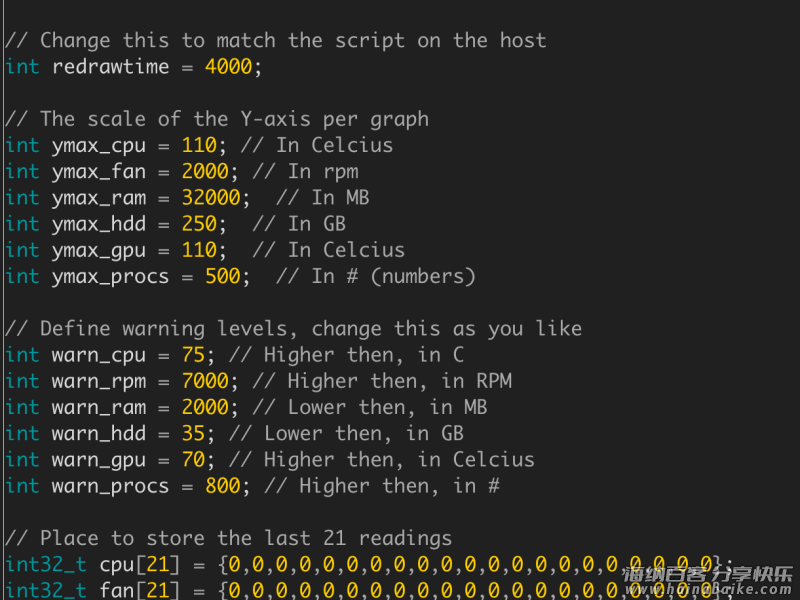Image resolution: width=800 pixels, height=600 pixels.
Task: Click the ymax_hdd value 250
Action: coord(199,224)
